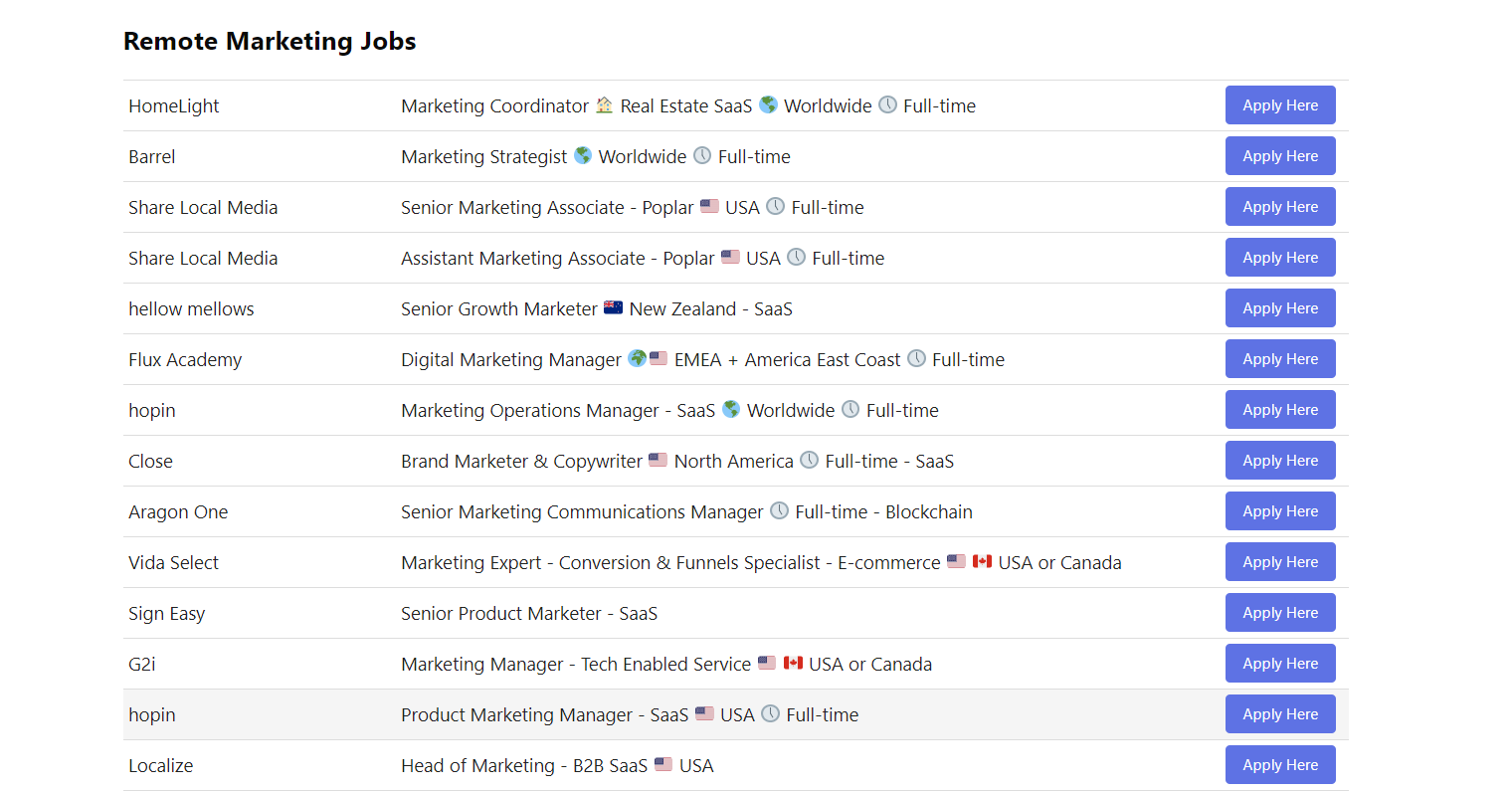This screenshot has height=792, width=1512.
Task: Click the globe icon in Barrel row
Action: tap(583, 155)
